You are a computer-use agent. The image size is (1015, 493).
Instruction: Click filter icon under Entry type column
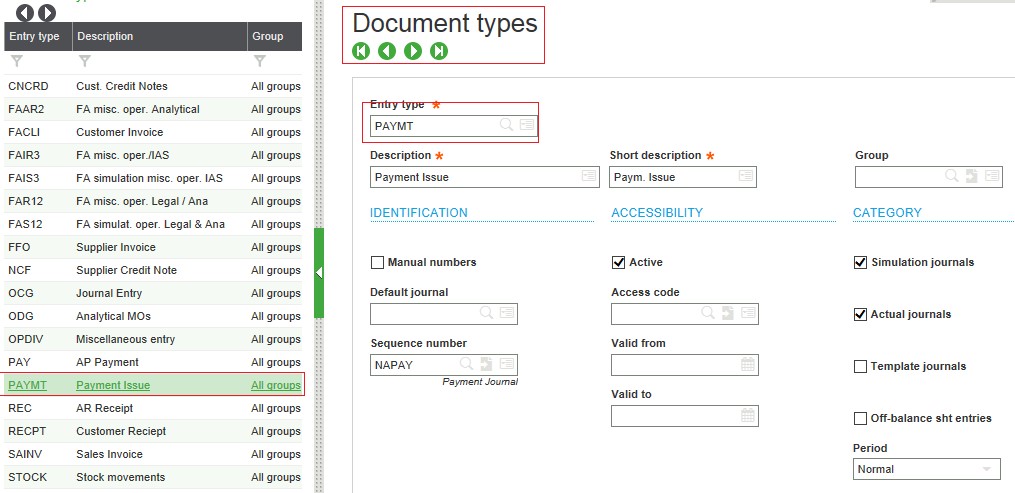(16, 62)
